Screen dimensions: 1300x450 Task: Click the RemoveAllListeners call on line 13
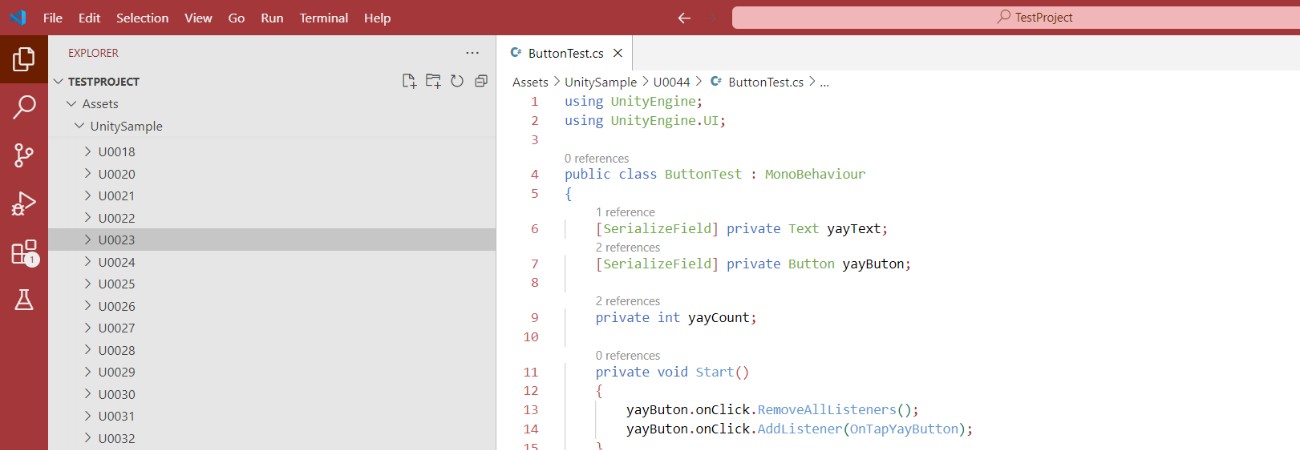point(826,409)
